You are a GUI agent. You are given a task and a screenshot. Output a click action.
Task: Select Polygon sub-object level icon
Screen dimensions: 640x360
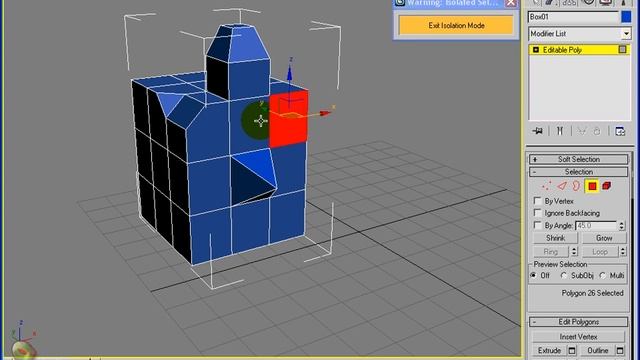pos(592,186)
